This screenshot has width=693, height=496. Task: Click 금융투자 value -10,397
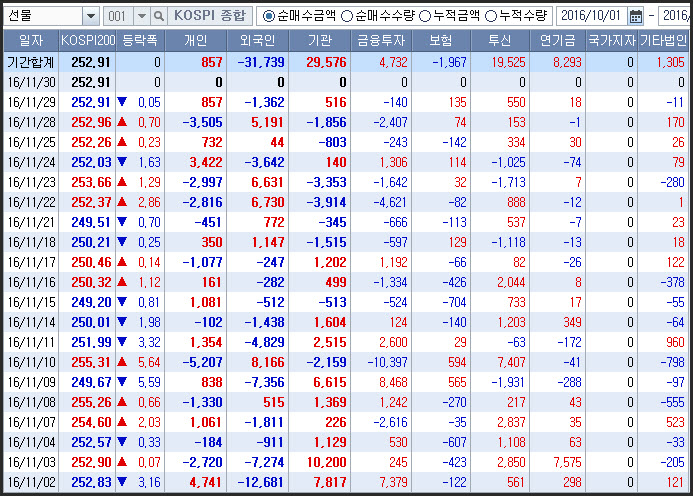click(x=388, y=362)
